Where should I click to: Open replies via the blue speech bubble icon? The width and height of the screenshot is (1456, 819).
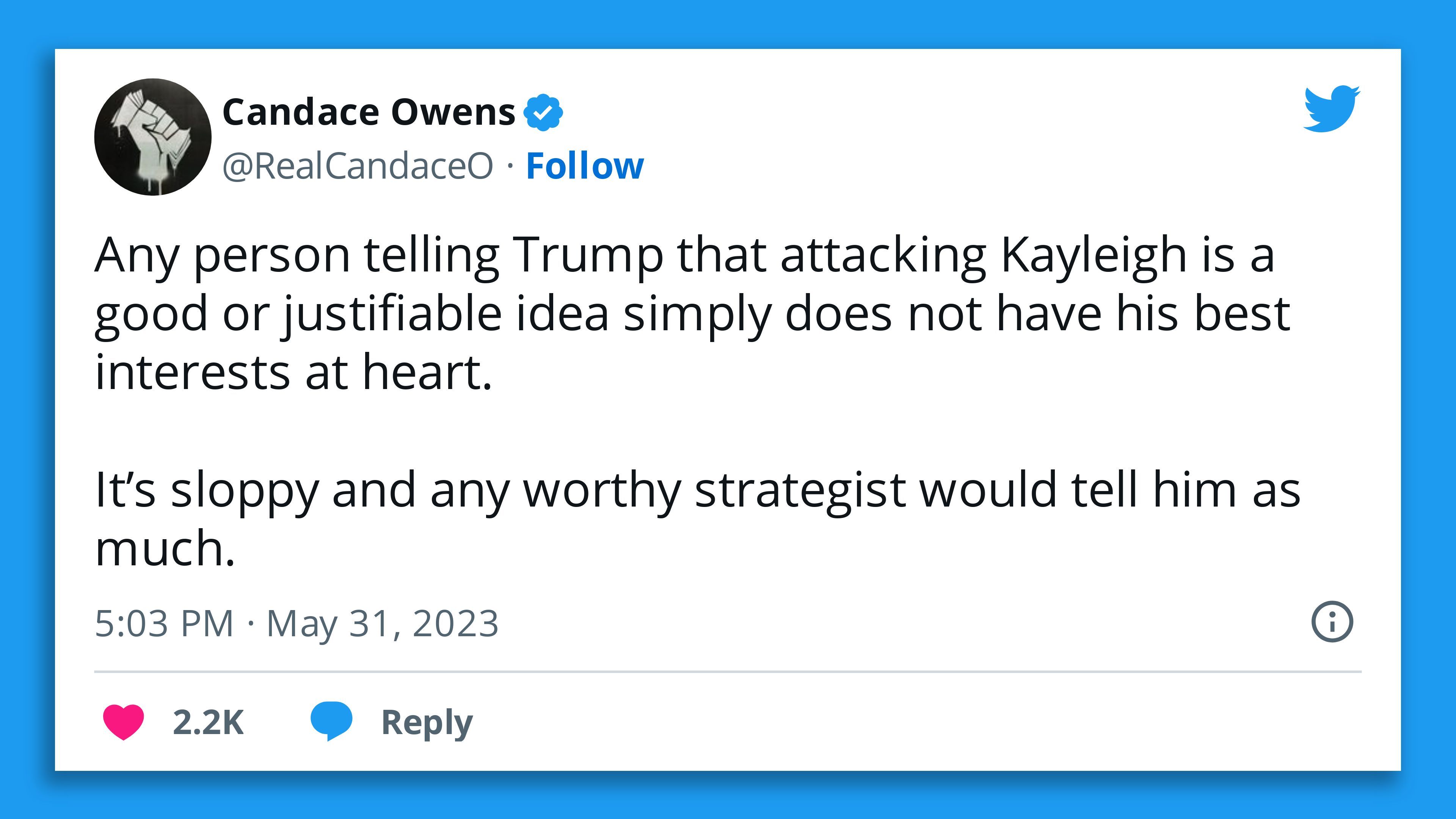[x=334, y=720]
